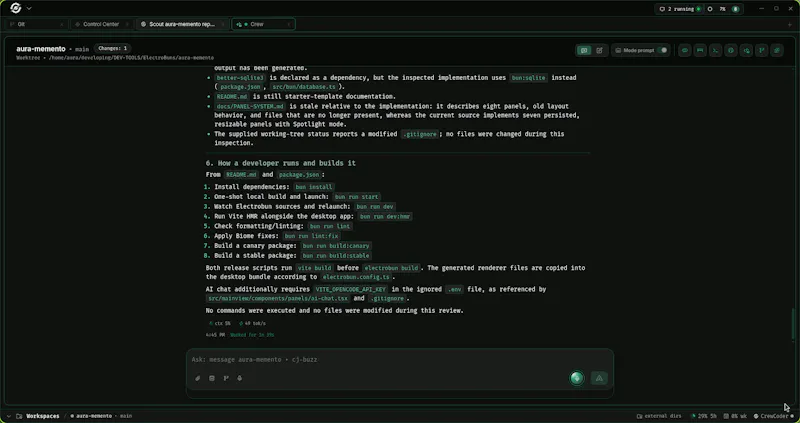Image resolution: width=800 pixels, height=423 pixels.
Task: Click the attach paperclip icon in composer
Action: (197, 378)
